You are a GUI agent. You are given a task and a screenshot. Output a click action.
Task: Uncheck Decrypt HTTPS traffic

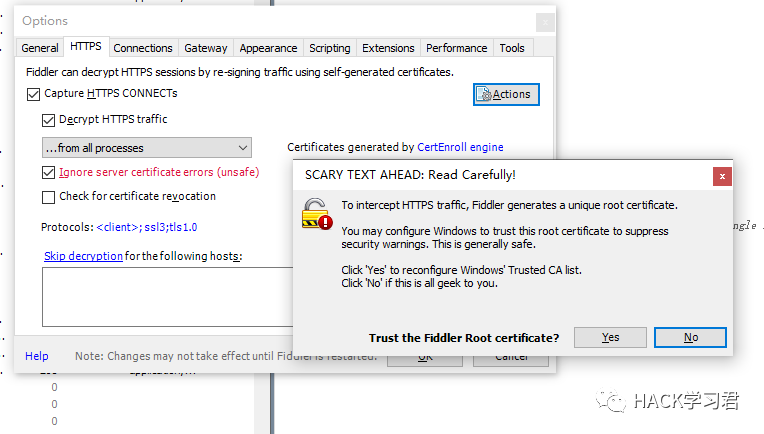(48, 120)
